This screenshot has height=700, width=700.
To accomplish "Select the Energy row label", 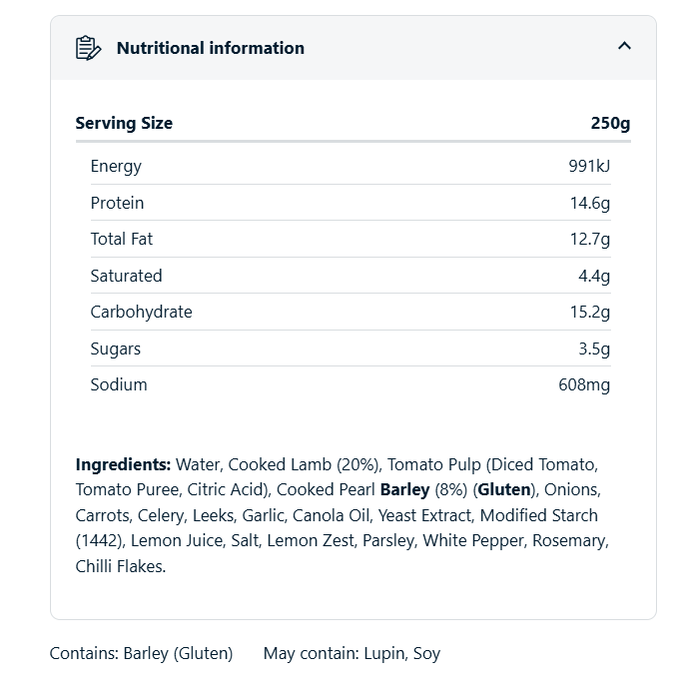I will [116, 166].
